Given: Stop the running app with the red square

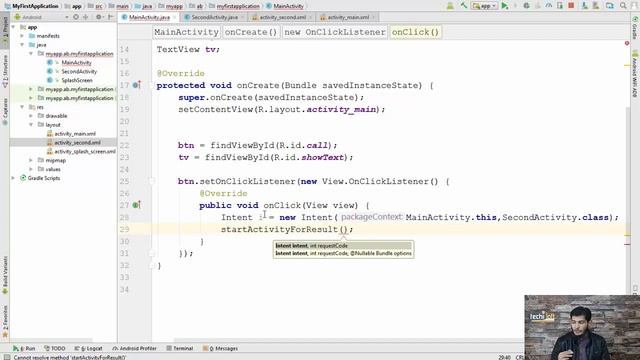Looking at the screenshot, I should point(571,6).
